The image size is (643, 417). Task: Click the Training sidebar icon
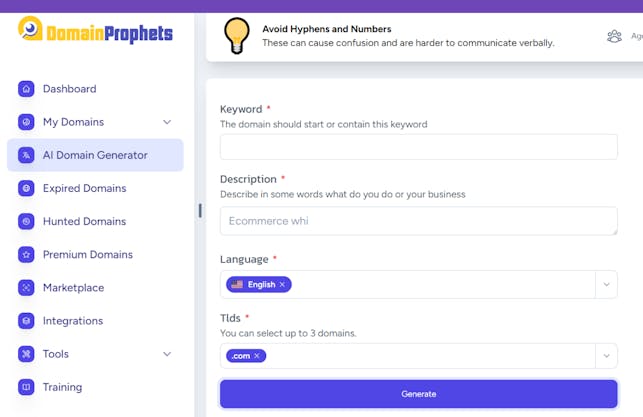[26, 387]
